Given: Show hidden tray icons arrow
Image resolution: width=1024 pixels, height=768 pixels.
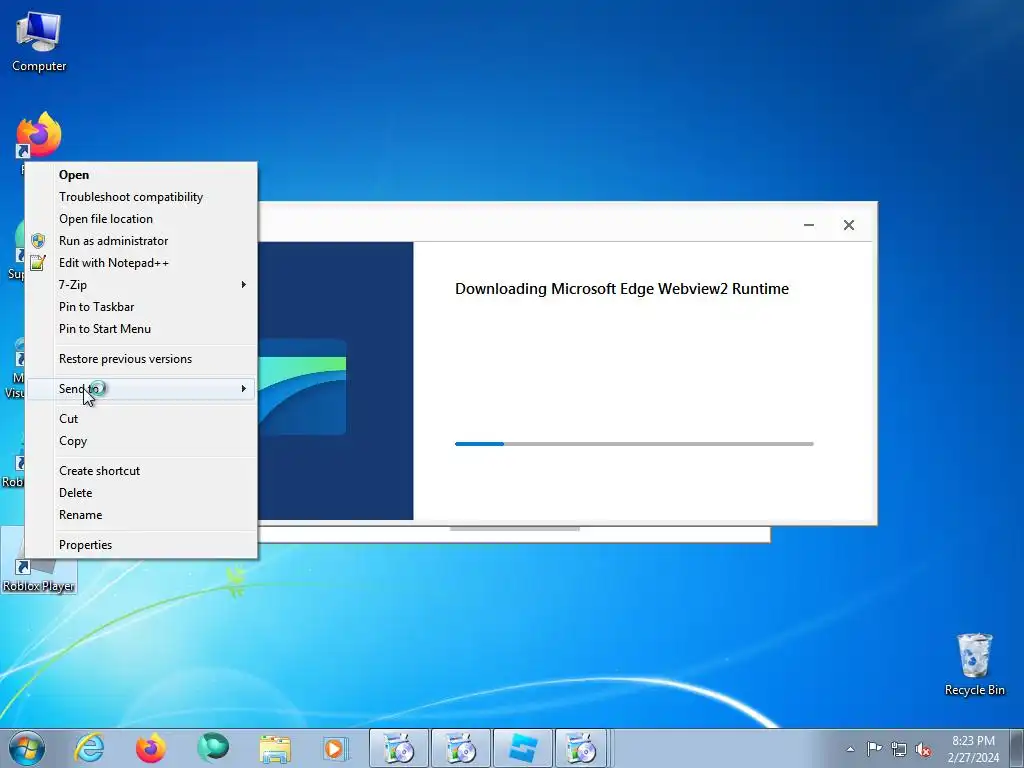Looking at the screenshot, I should tap(850, 749).
